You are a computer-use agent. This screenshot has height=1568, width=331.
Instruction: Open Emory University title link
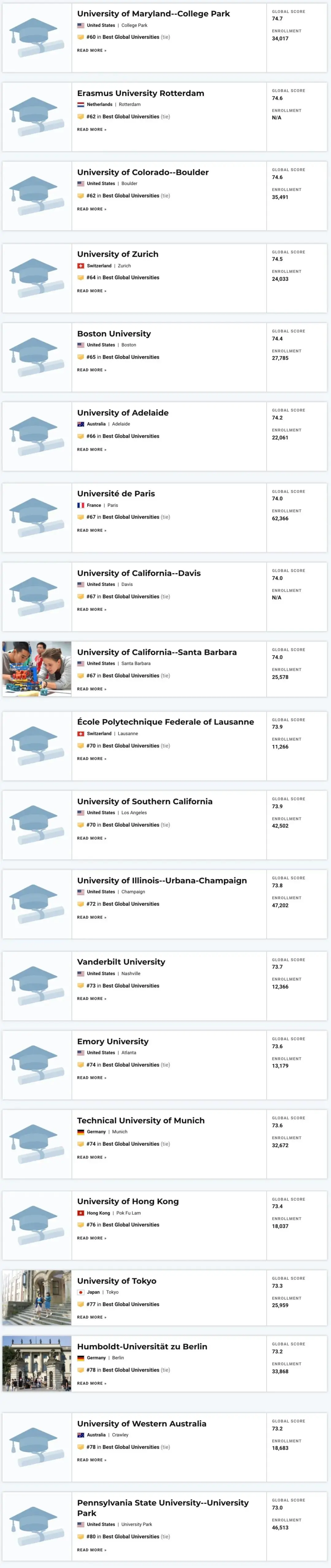click(x=112, y=1041)
